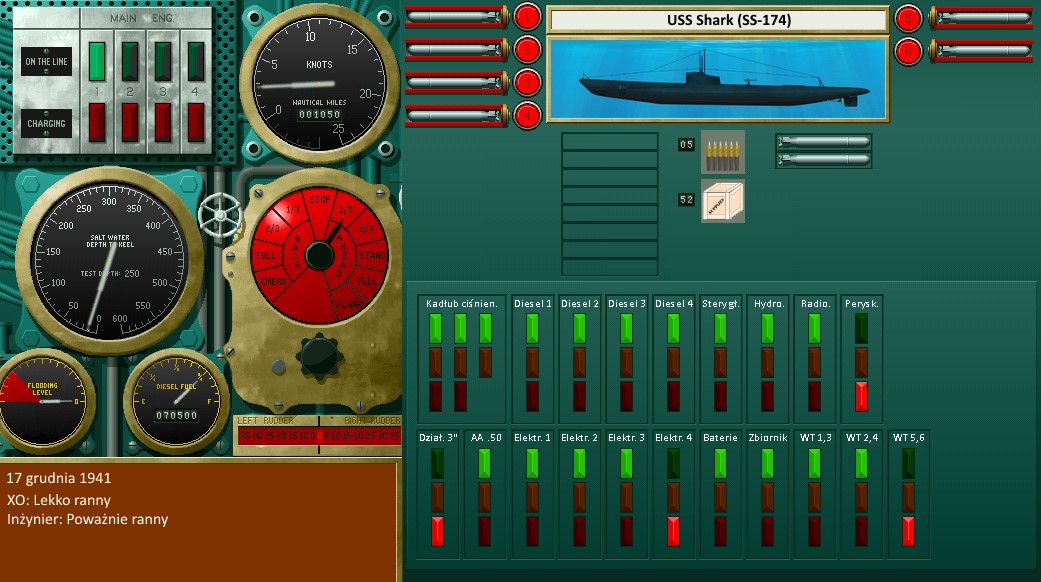Click the red rudder angle scale
The width and height of the screenshot is (1041, 582).
316,436
